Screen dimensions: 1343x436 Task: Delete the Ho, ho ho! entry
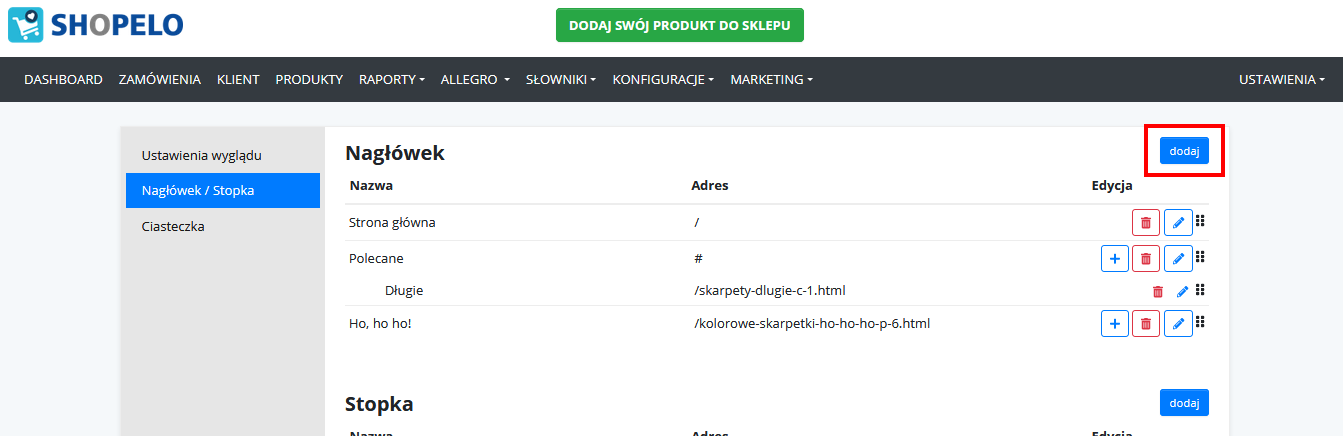tap(1146, 323)
